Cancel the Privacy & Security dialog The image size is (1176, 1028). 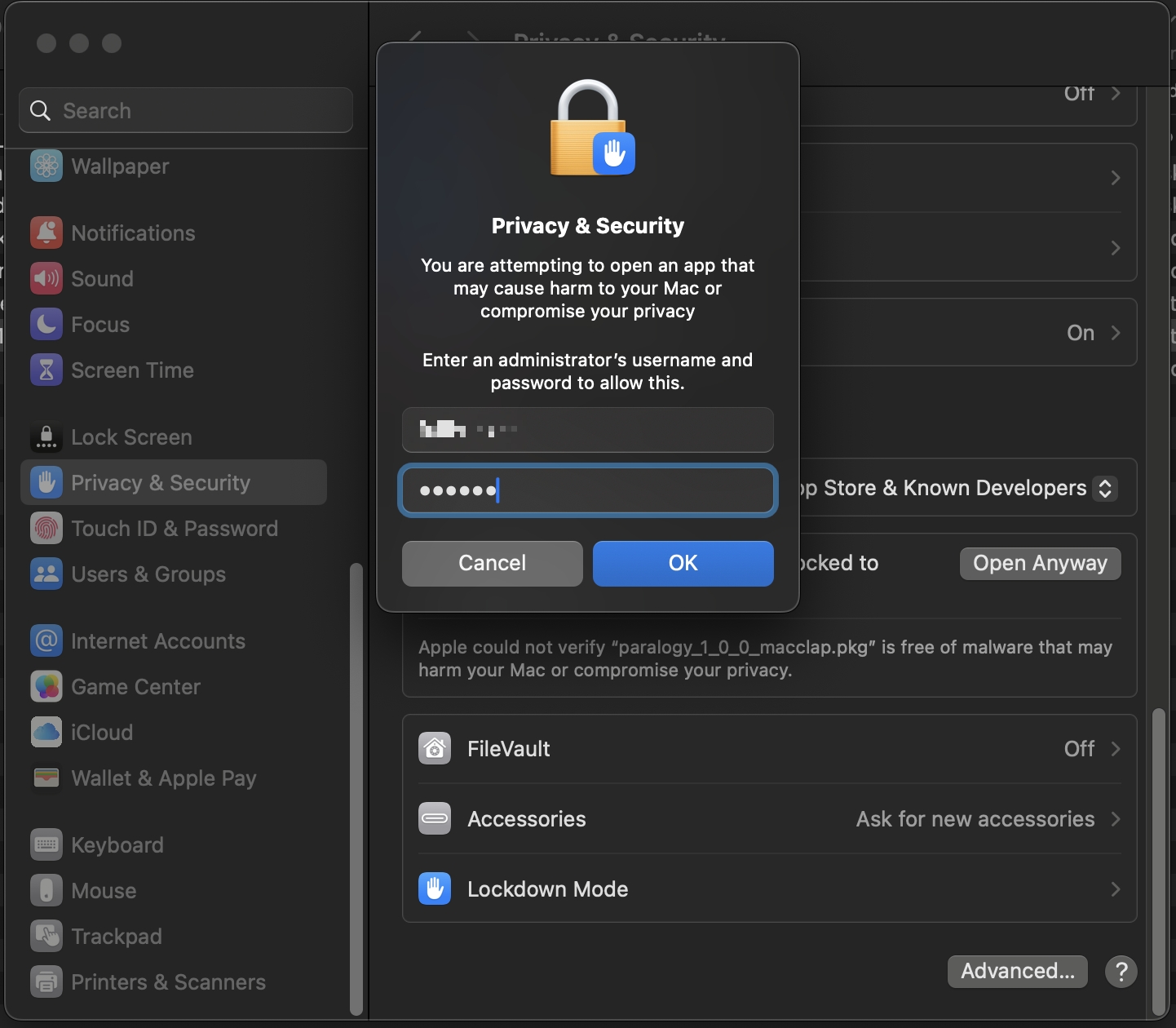point(492,564)
